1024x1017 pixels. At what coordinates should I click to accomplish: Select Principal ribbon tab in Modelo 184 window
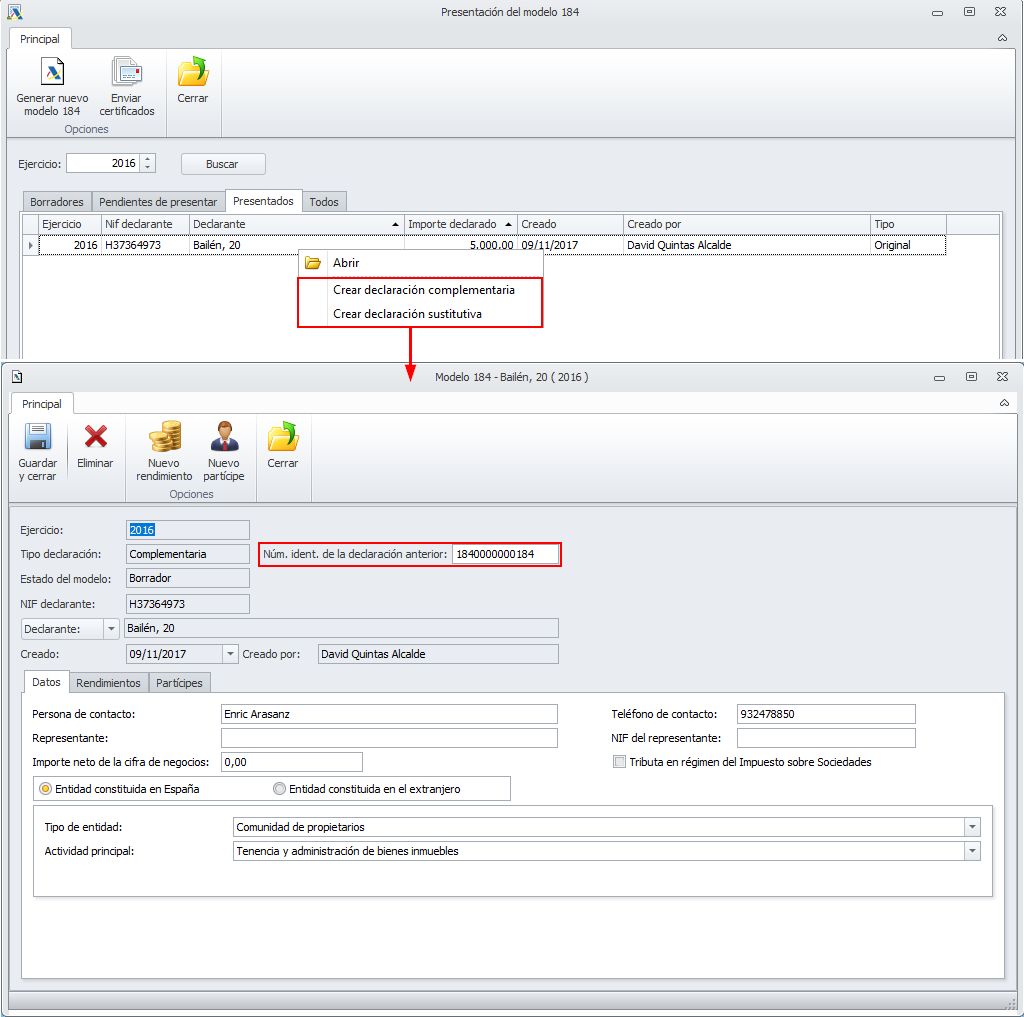point(42,404)
